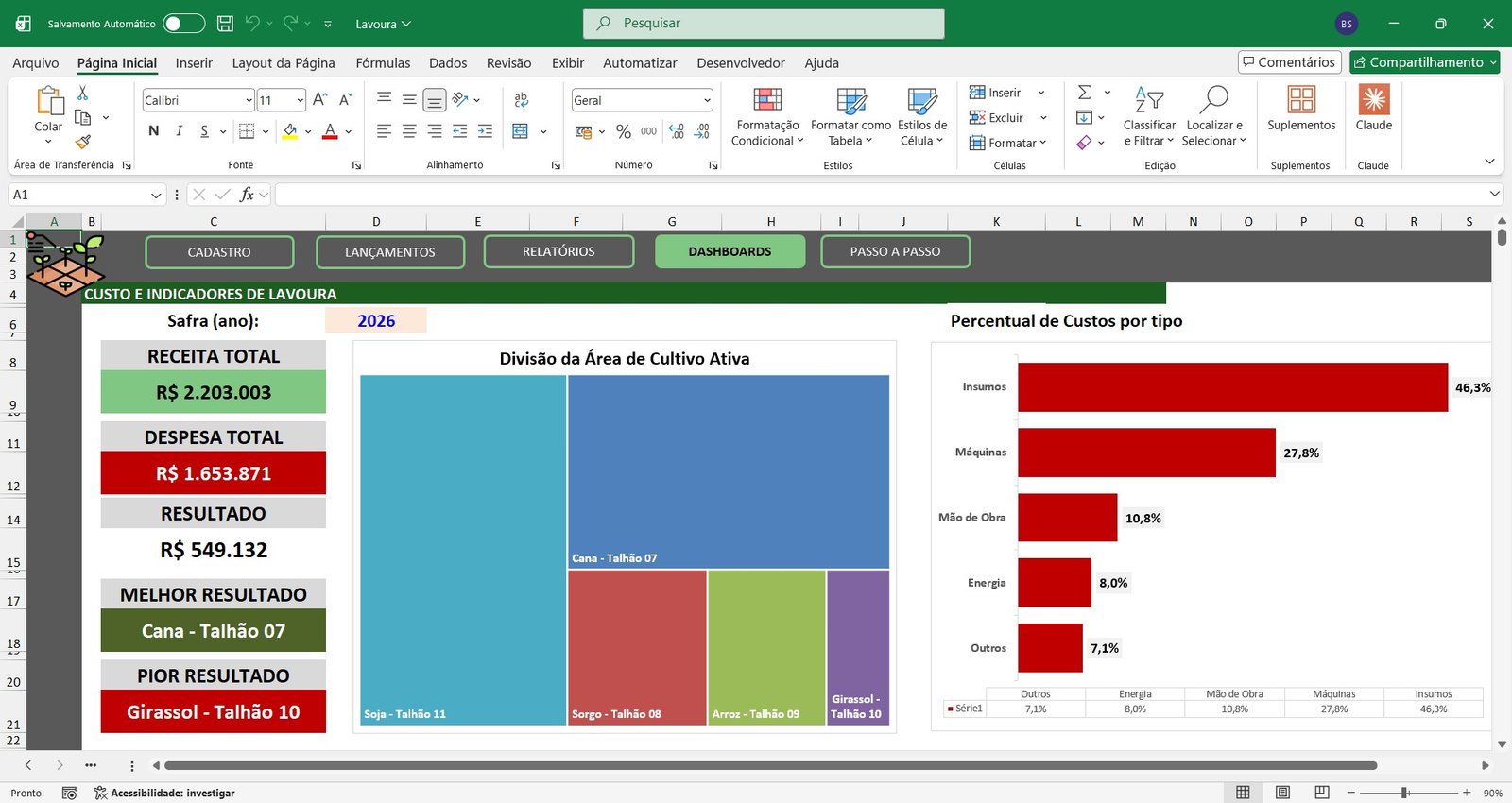1512x803 pixels.
Task: Apply italic formatting
Action: (179, 131)
